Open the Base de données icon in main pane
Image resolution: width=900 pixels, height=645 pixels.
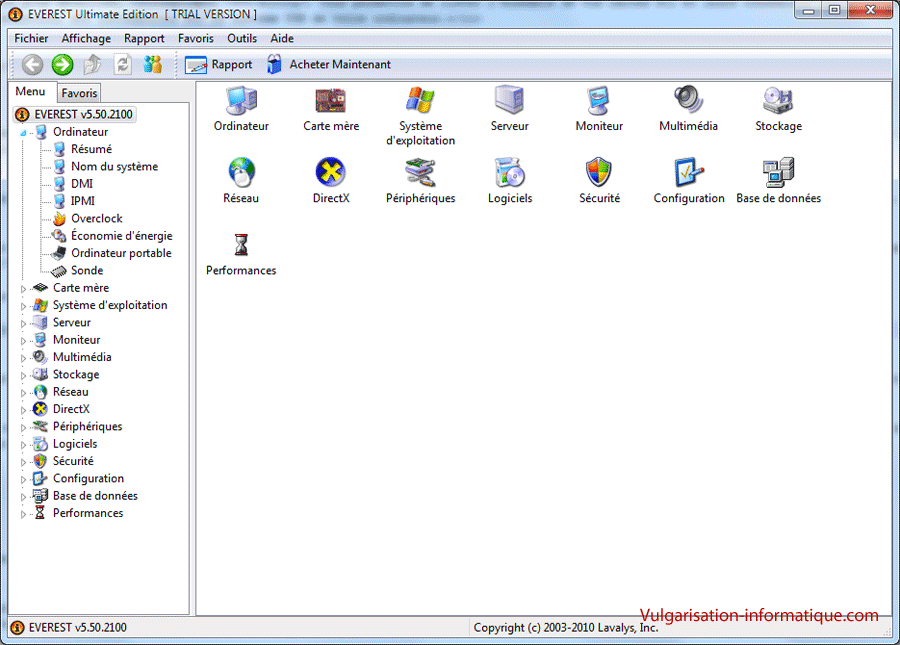[x=778, y=172]
